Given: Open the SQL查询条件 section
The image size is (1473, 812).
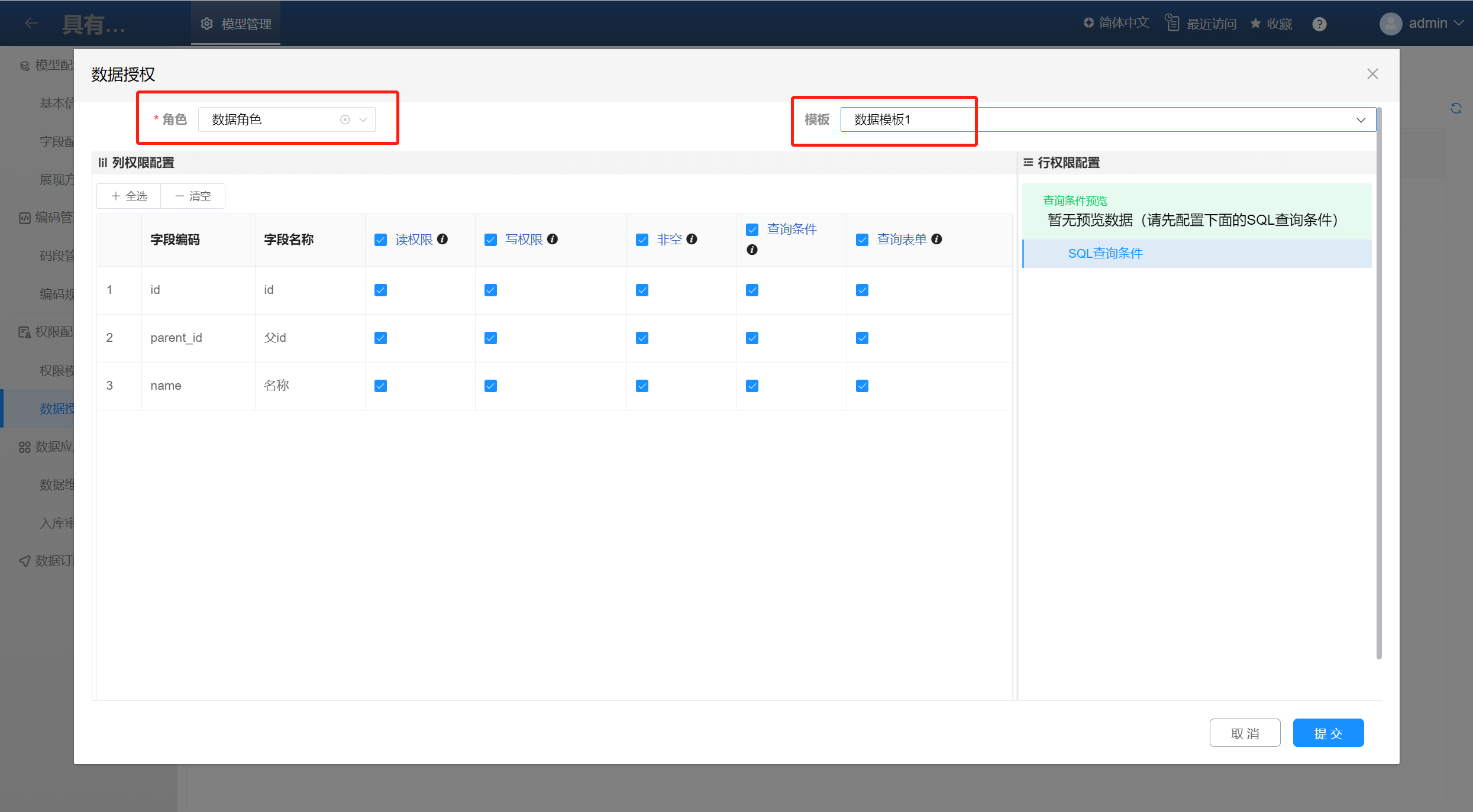Looking at the screenshot, I should click(x=1105, y=253).
